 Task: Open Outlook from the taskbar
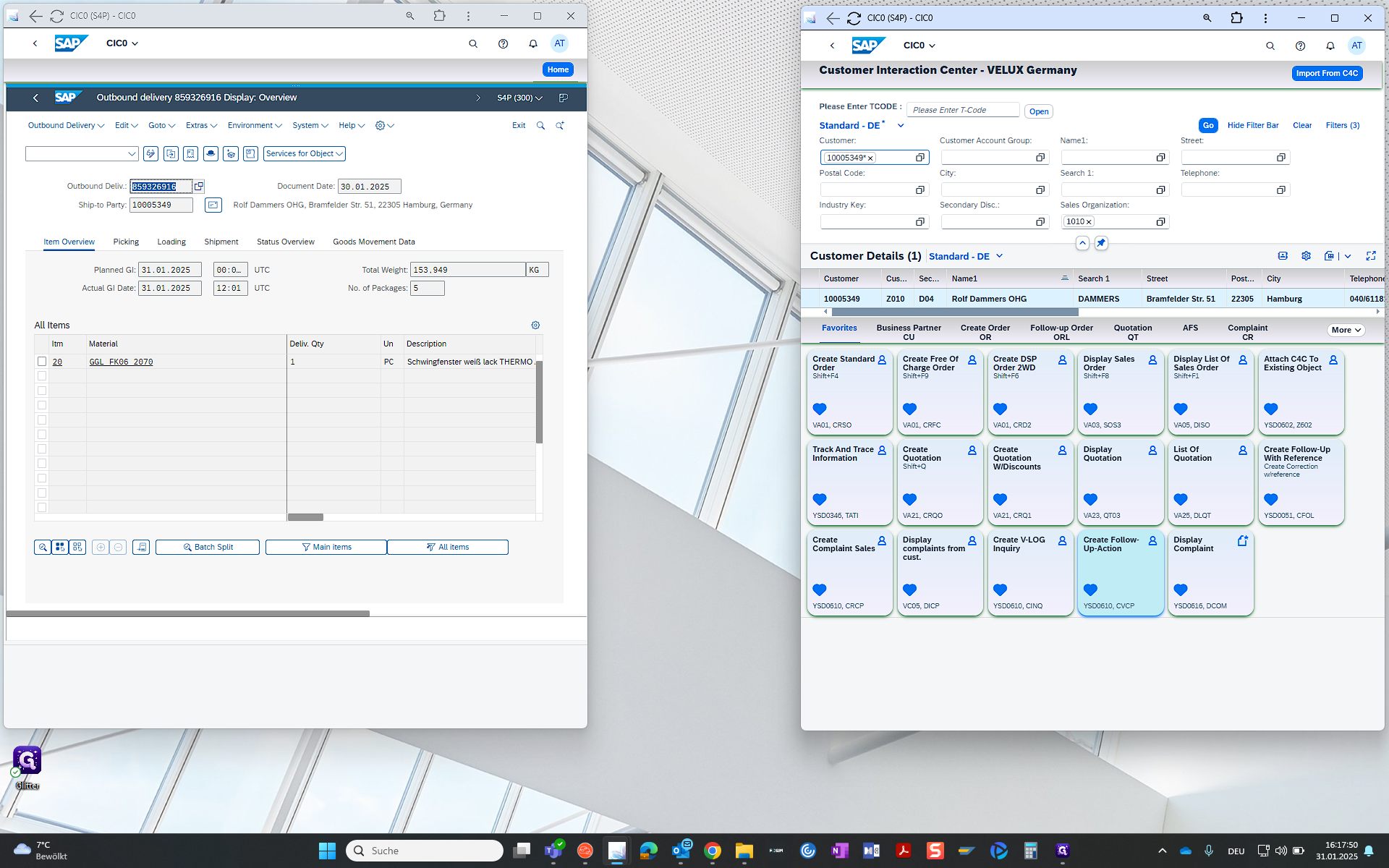pyautogui.click(x=681, y=851)
